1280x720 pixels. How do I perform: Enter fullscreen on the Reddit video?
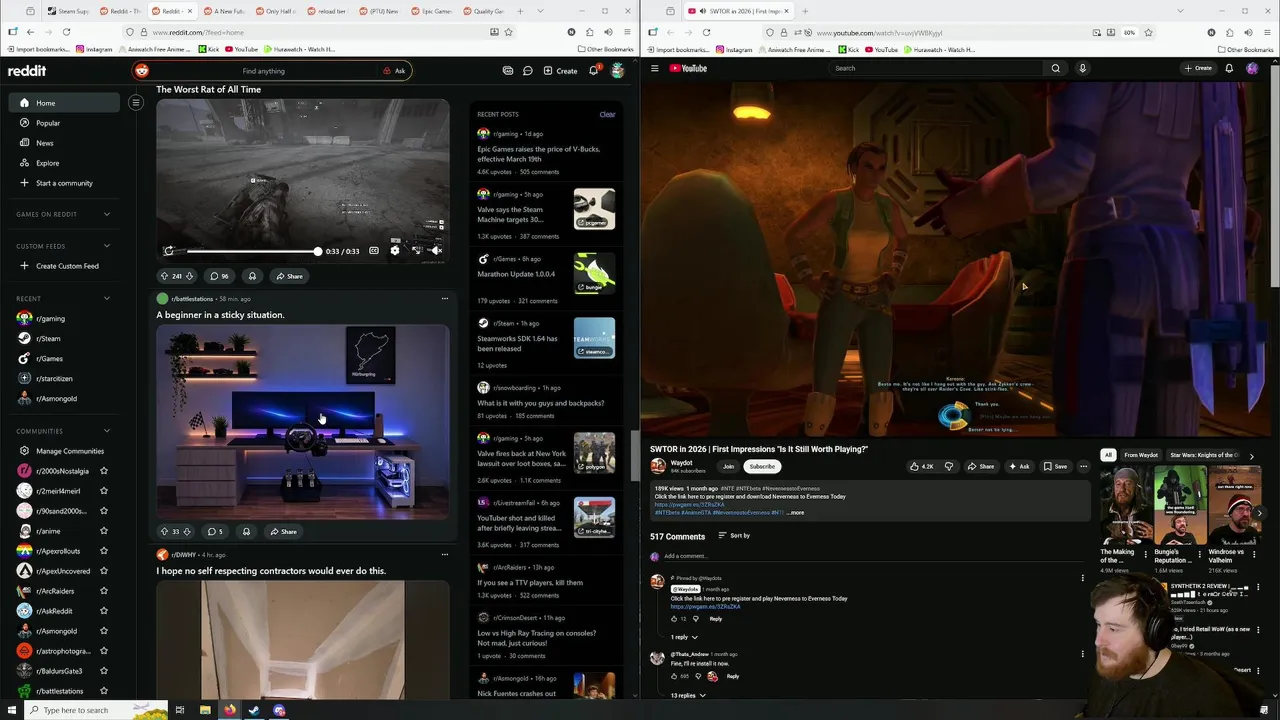(x=416, y=251)
